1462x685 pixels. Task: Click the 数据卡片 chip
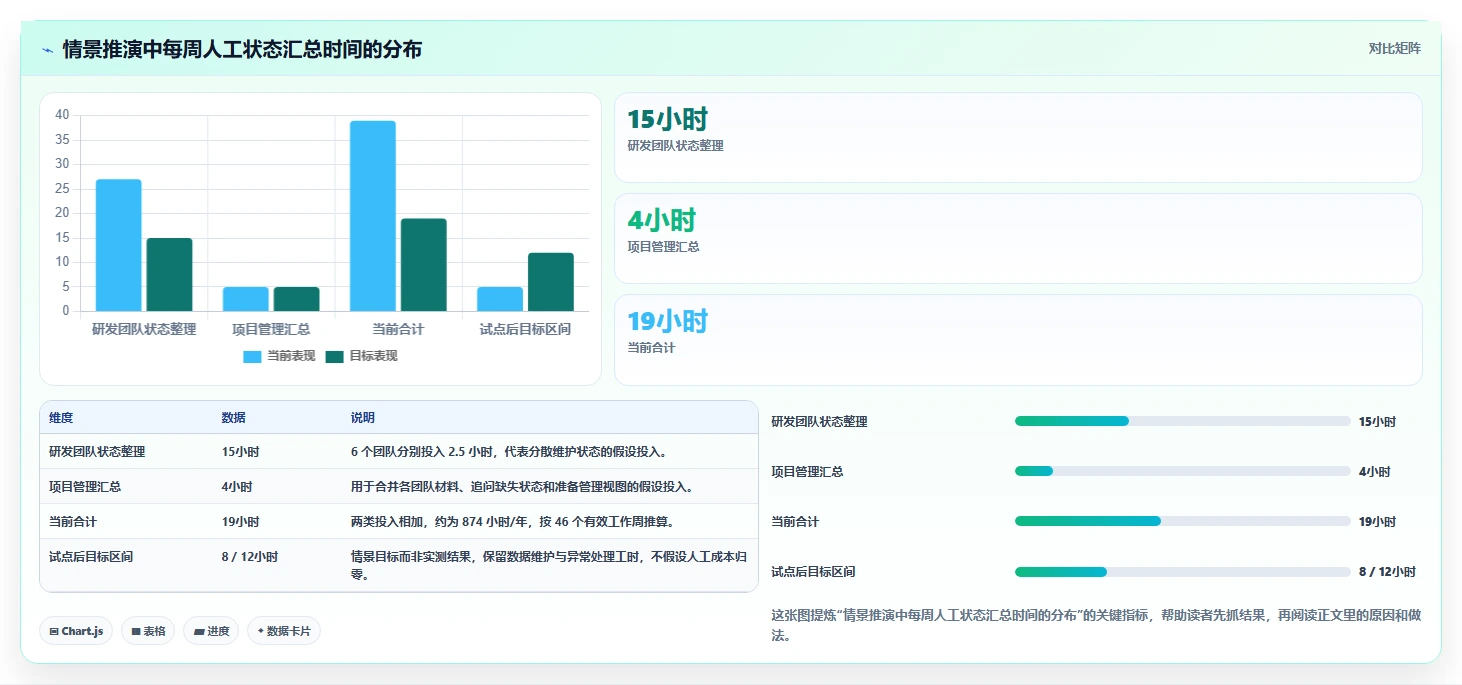(x=284, y=631)
